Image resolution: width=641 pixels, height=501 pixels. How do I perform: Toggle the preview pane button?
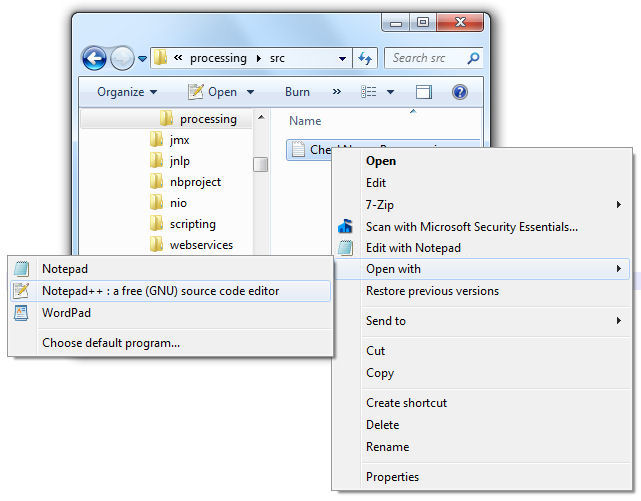pos(424,92)
